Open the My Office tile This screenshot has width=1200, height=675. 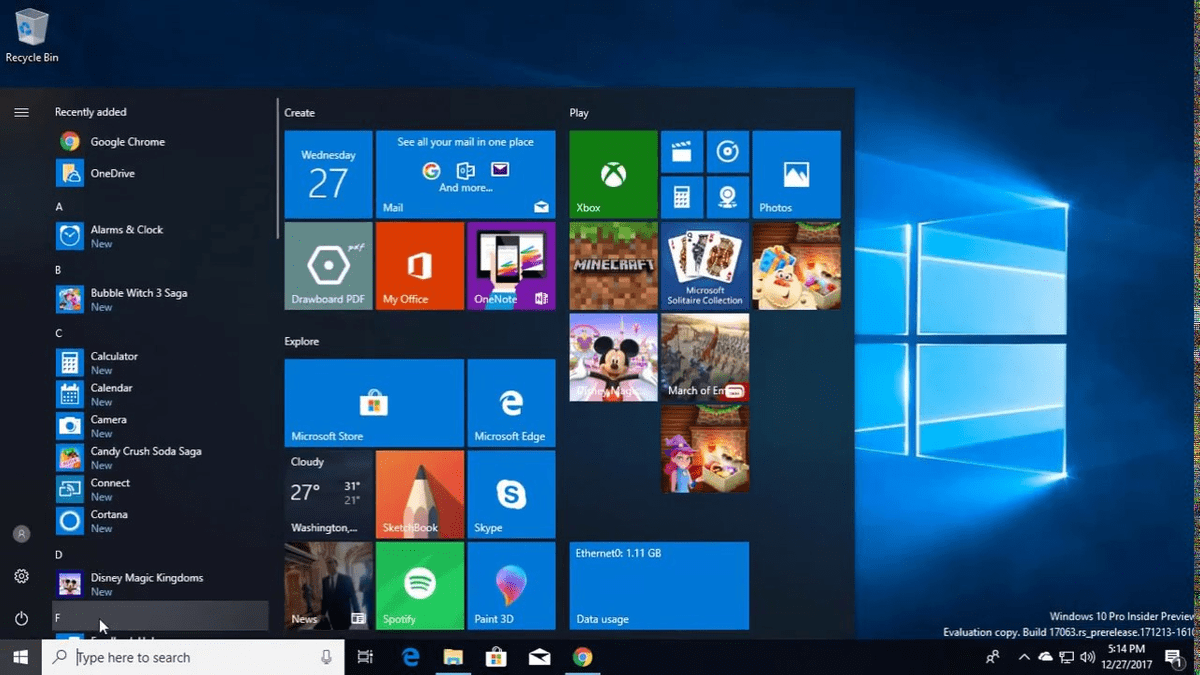419,265
